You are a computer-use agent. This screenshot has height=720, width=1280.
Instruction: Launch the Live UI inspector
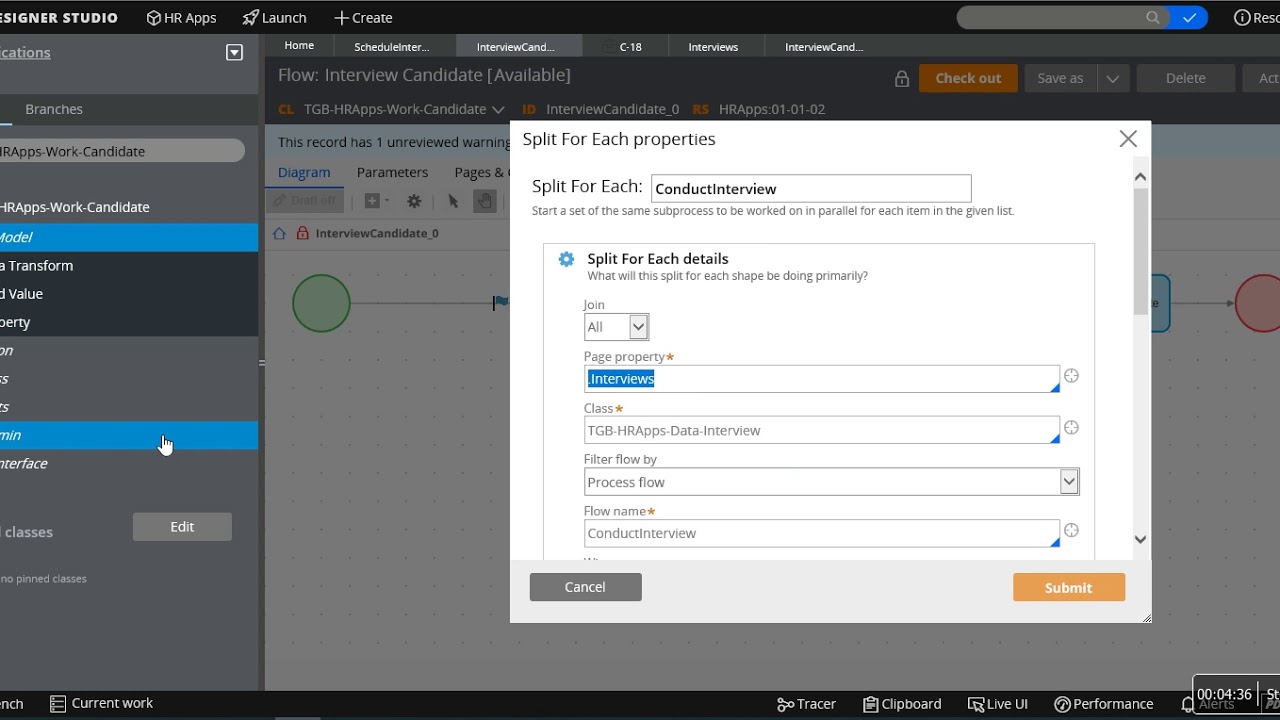coord(998,704)
